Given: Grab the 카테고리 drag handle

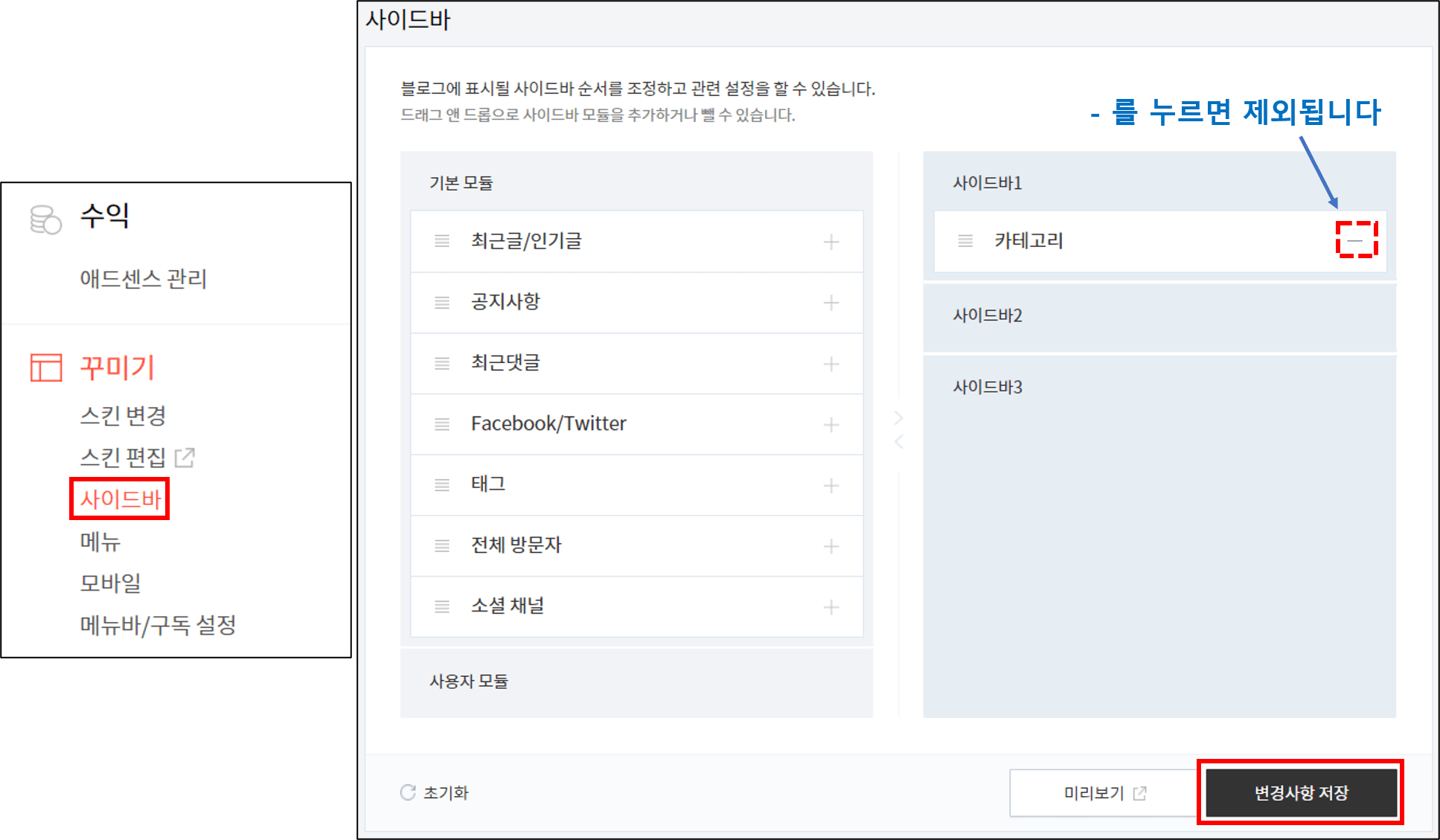Looking at the screenshot, I should (965, 241).
